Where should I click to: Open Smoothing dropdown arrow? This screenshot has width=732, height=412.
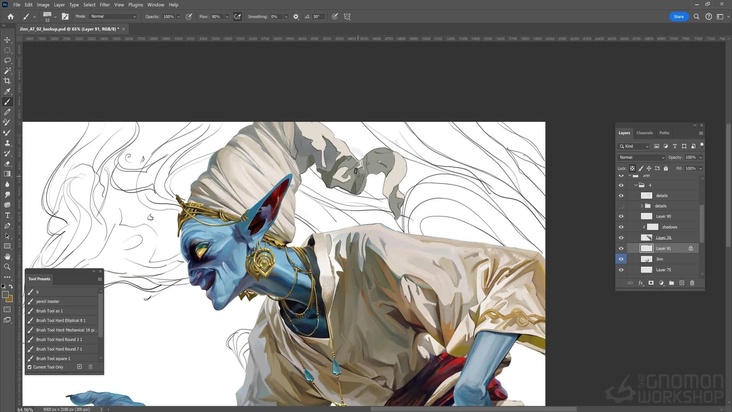(x=286, y=17)
